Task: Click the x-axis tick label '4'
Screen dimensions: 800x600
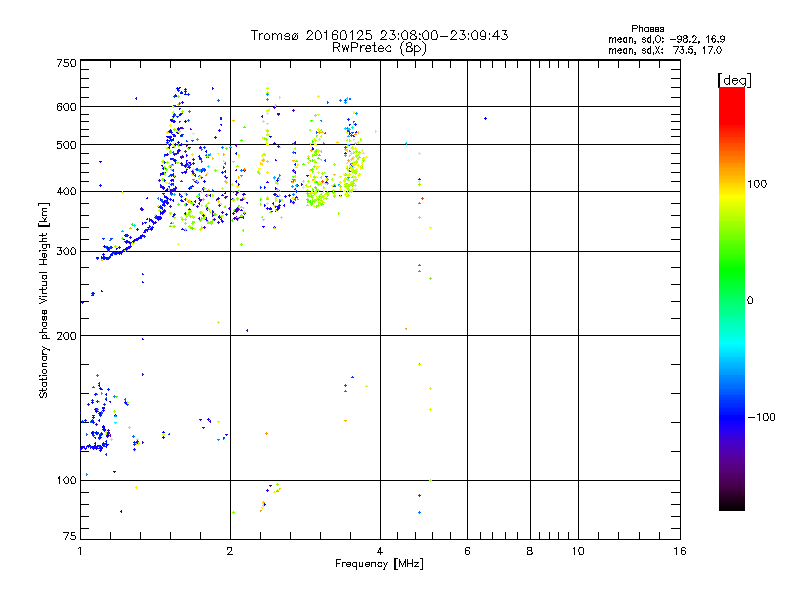Action: (x=380, y=551)
